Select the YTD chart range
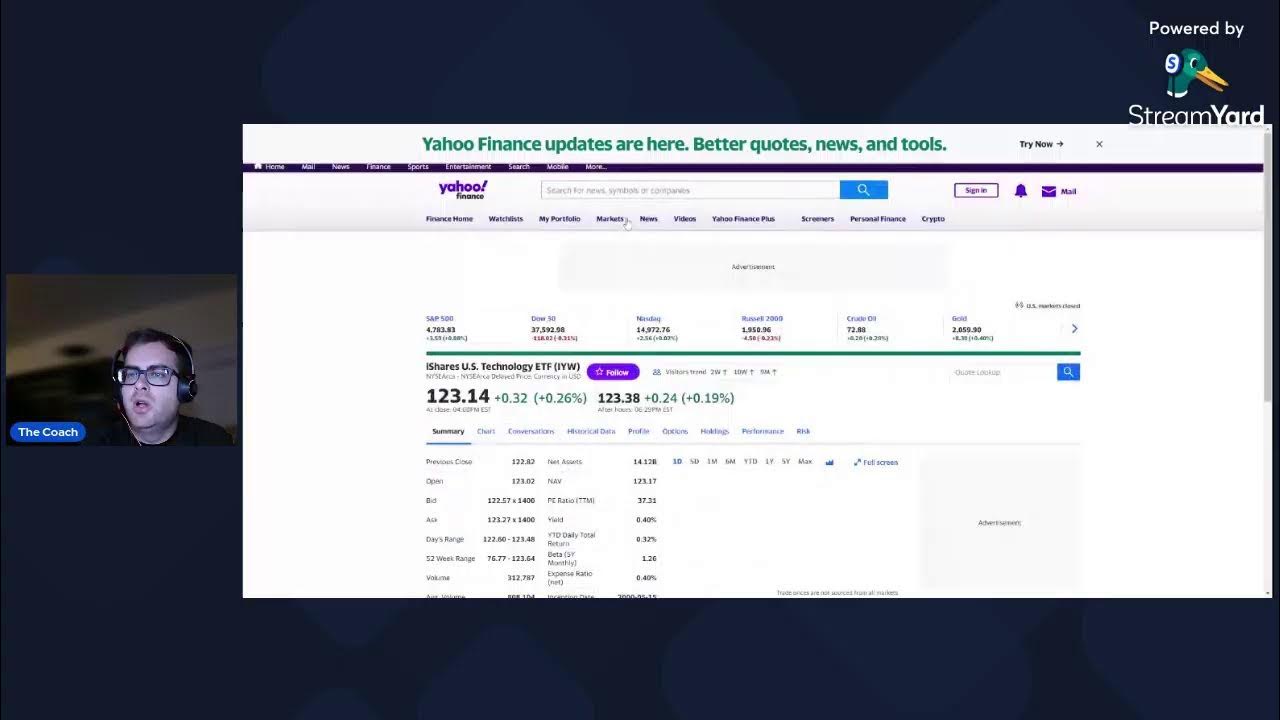Viewport: 1280px width, 720px height. [750, 462]
